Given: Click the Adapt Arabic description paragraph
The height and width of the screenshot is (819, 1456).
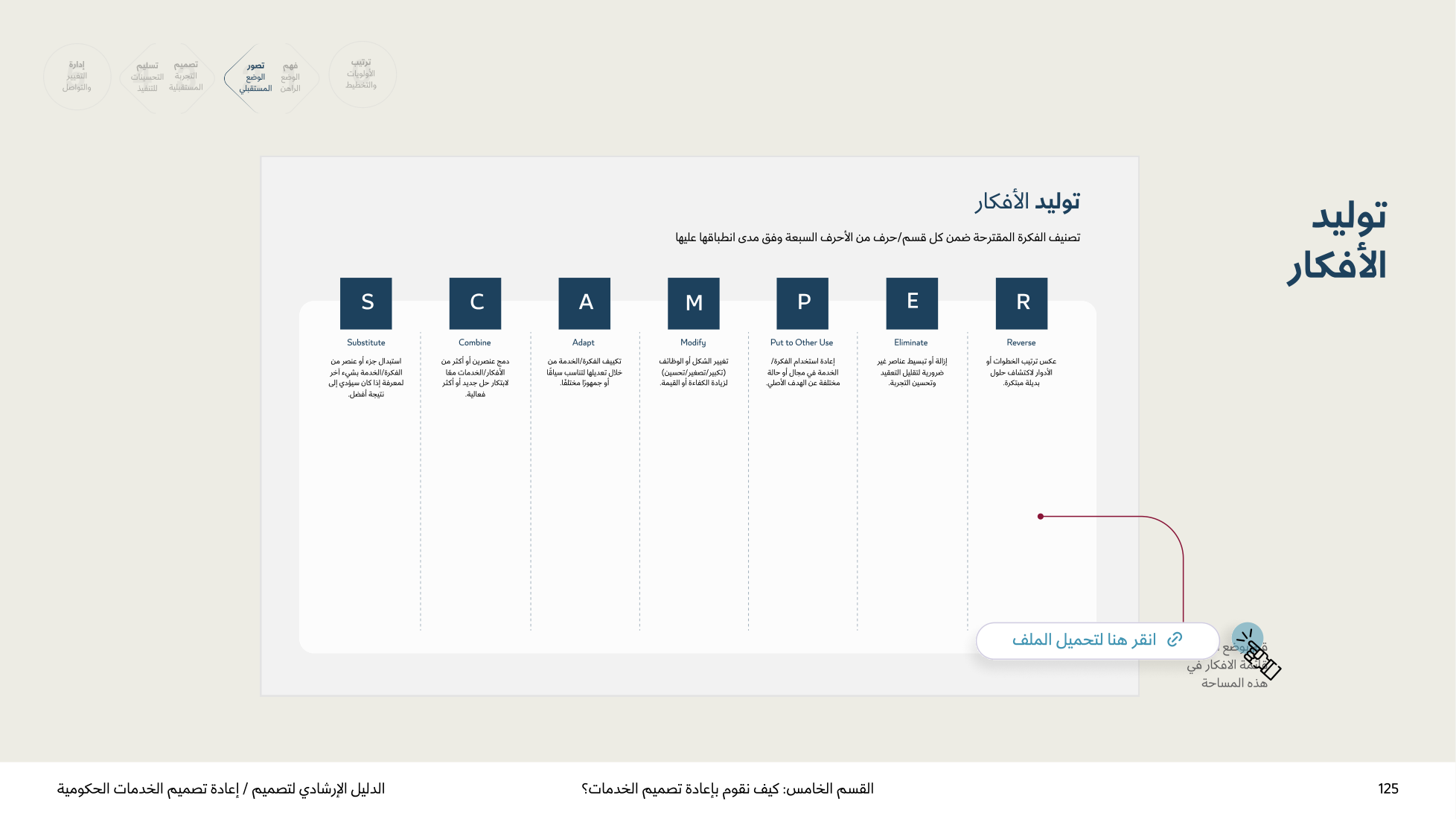Looking at the screenshot, I should click(584, 372).
